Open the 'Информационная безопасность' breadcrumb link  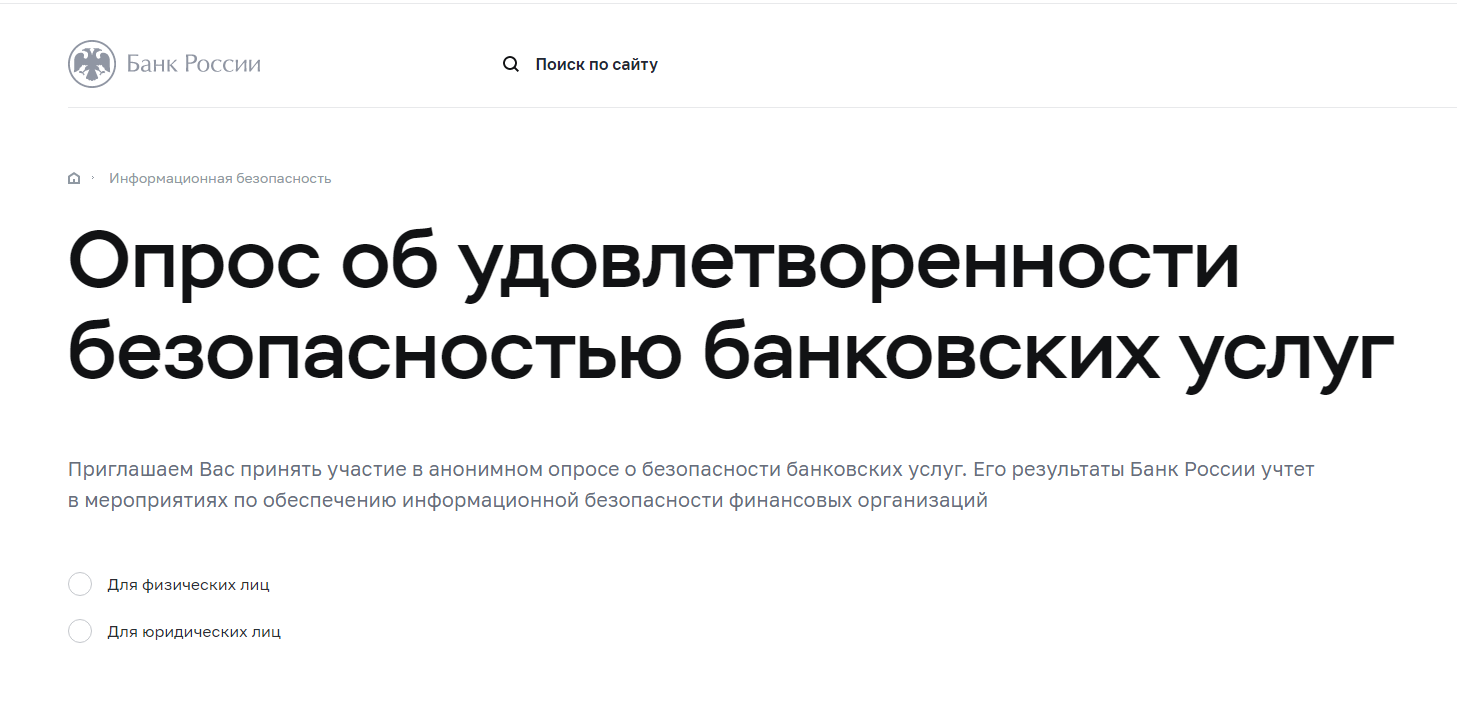tap(220, 178)
